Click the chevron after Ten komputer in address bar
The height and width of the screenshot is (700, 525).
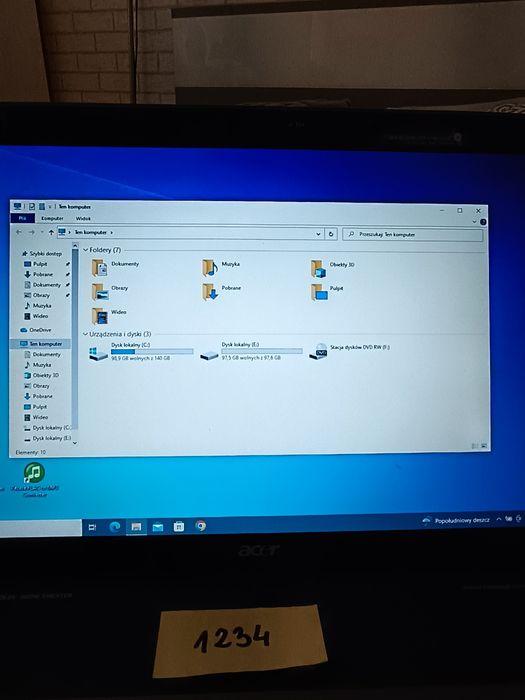112,233
